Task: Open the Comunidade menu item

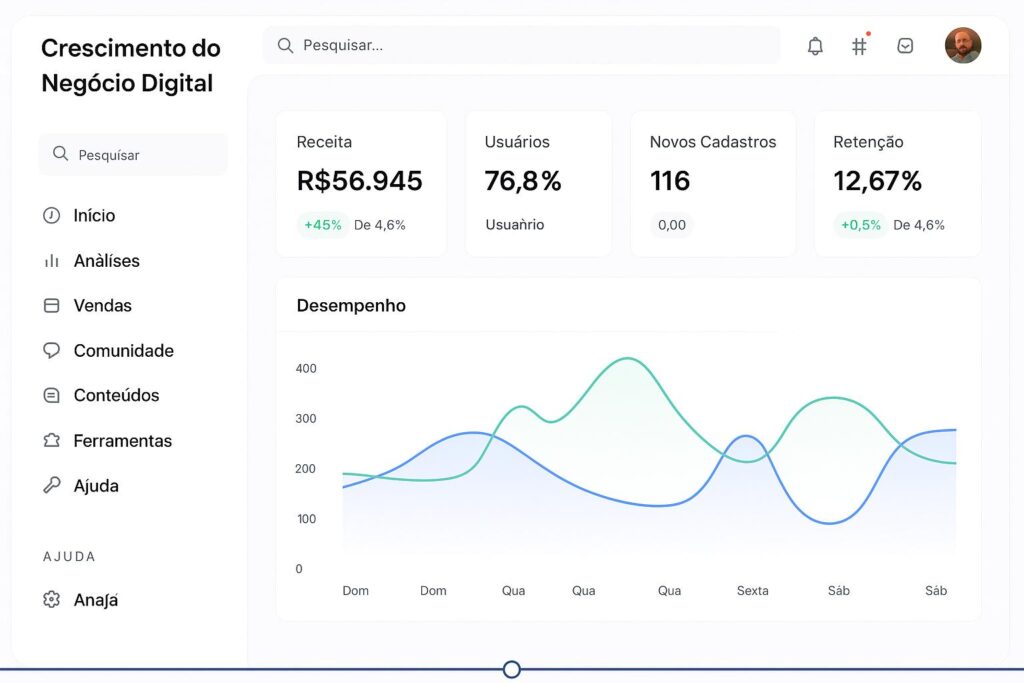Action: pos(123,351)
